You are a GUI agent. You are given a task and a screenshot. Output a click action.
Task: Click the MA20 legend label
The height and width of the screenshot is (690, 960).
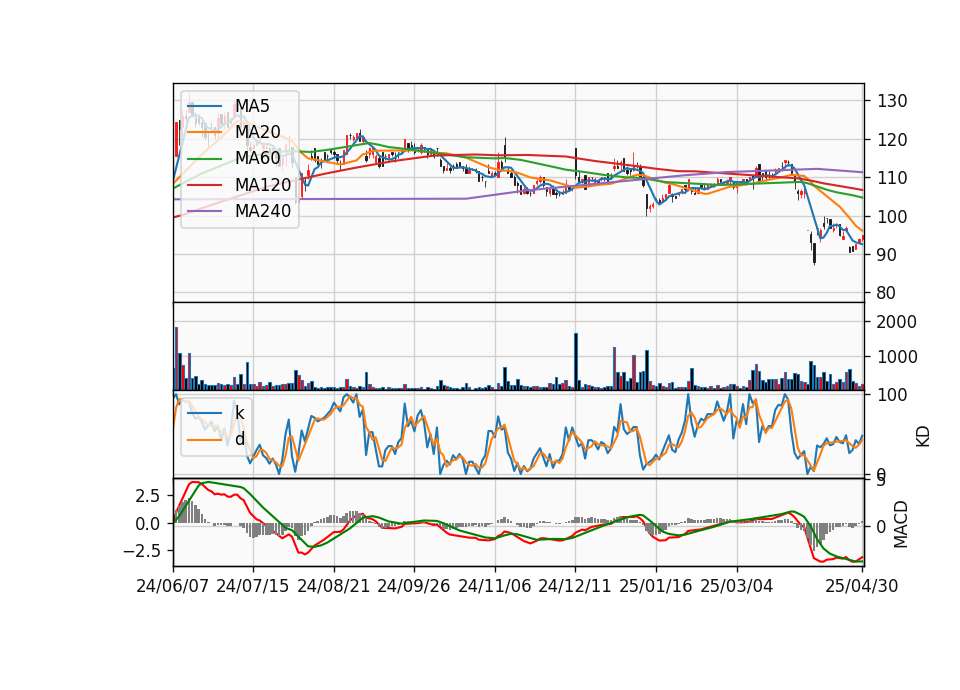[258, 132]
